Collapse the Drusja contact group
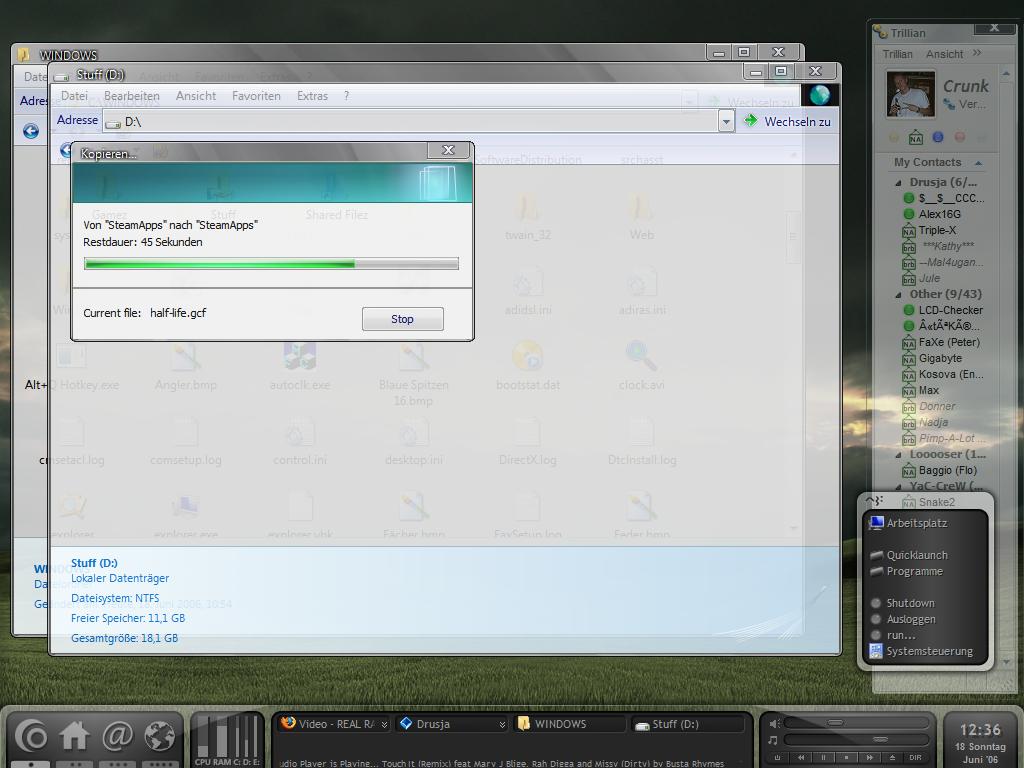Screen dimensions: 1024x768 pyautogui.click(x=899, y=183)
